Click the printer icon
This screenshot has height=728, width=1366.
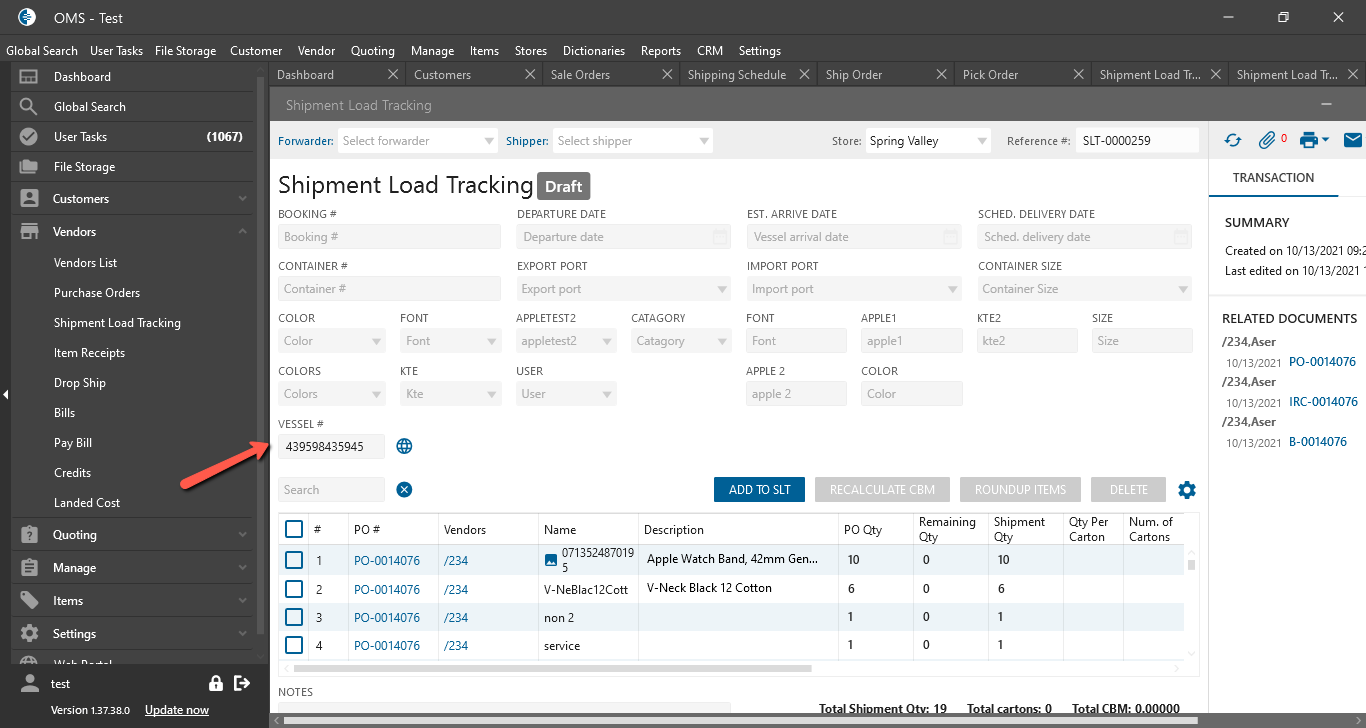(x=1310, y=141)
